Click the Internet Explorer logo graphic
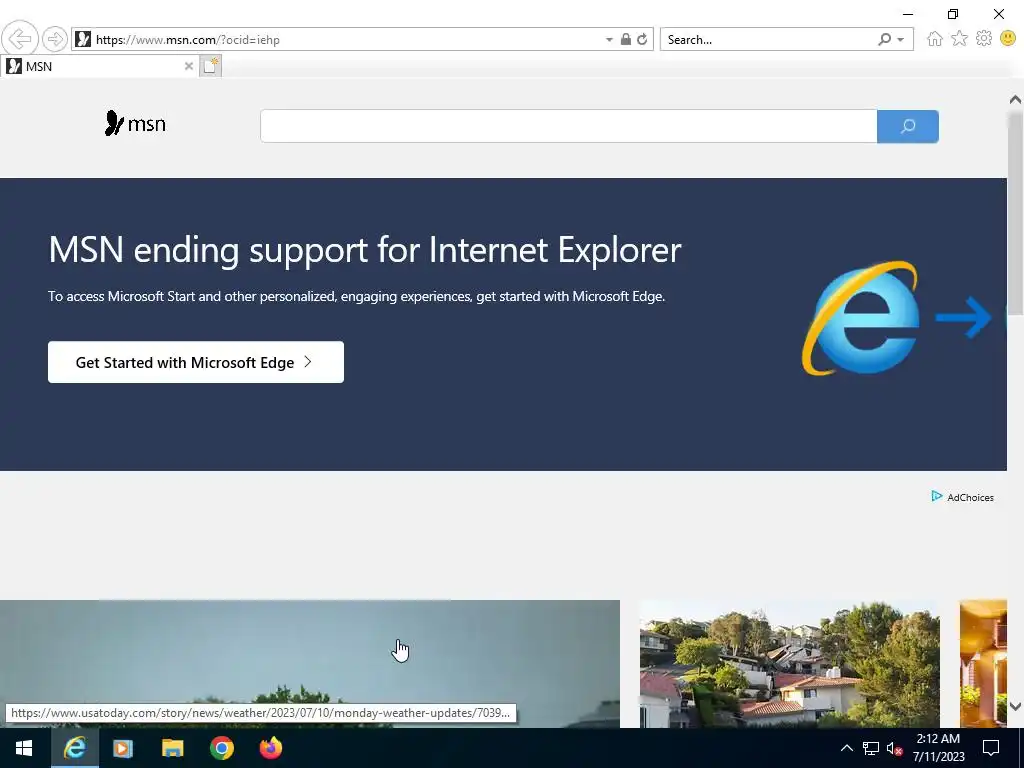 tap(861, 318)
